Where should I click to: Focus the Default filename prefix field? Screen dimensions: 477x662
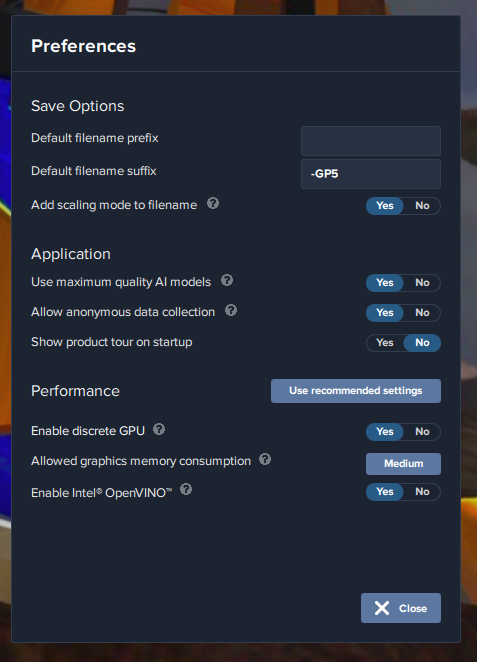[371, 141]
